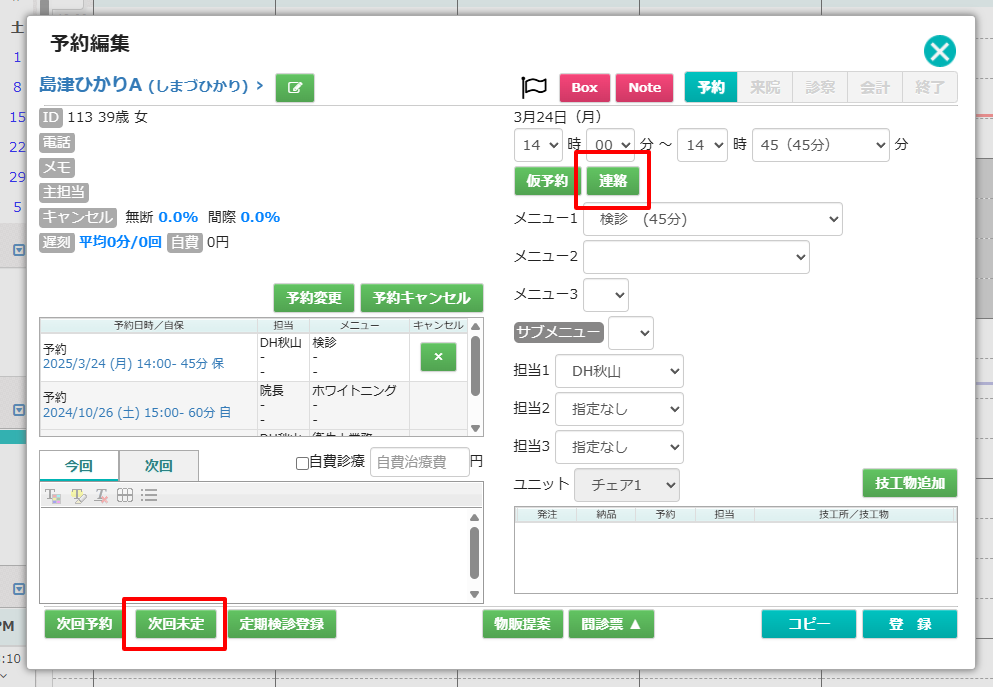This screenshot has width=993, height=687.
Task: Open the 担当1 dropdown showing DH秋山
Action: tap(619, 371)
